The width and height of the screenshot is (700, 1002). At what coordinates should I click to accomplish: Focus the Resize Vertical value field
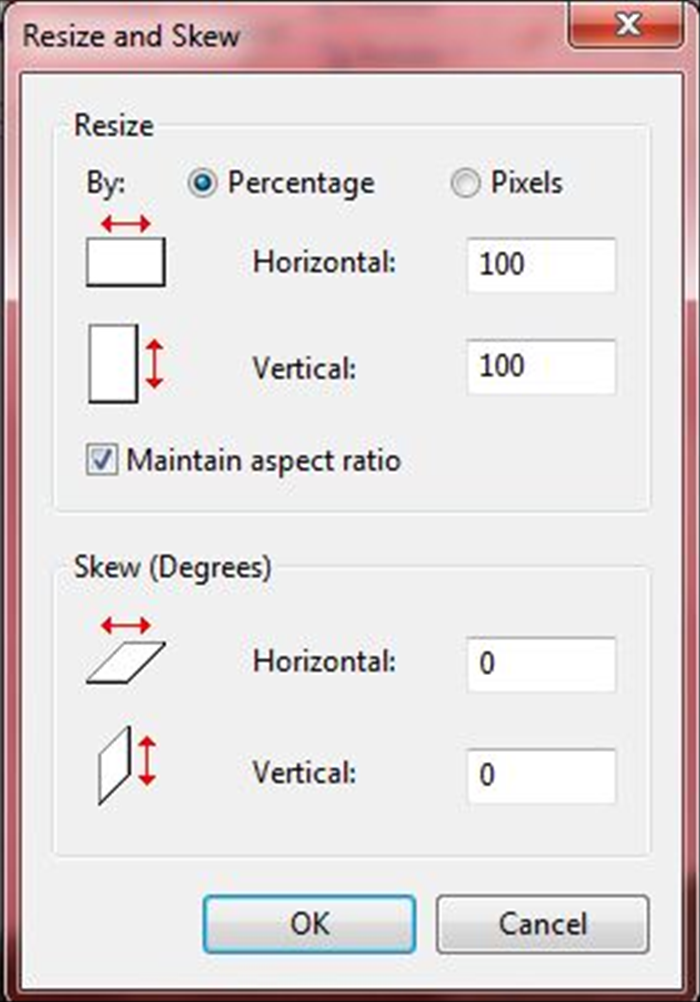pos(541,367)
